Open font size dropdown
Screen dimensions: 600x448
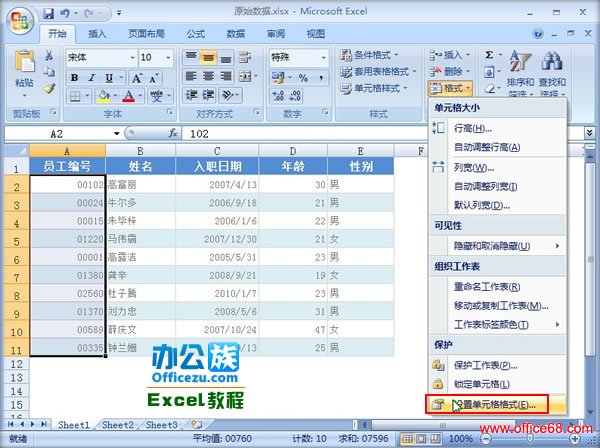(x=168, y=58)
